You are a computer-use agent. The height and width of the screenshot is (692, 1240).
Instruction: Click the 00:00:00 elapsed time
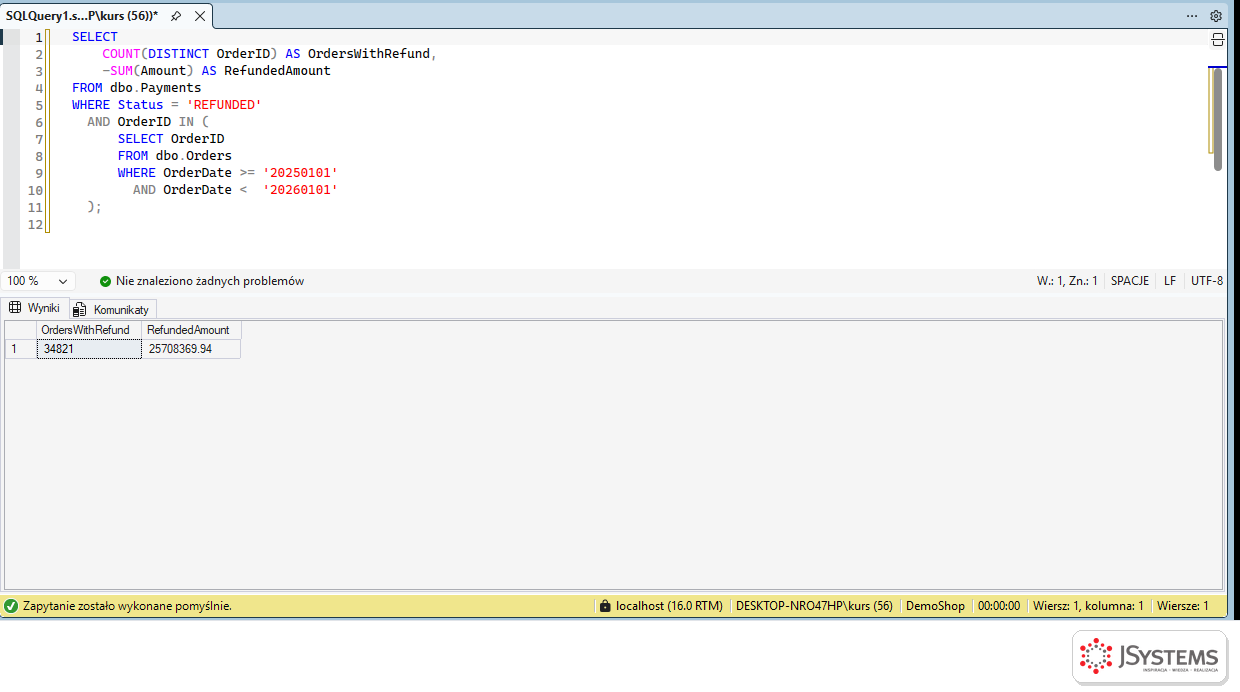click(999, 606)
